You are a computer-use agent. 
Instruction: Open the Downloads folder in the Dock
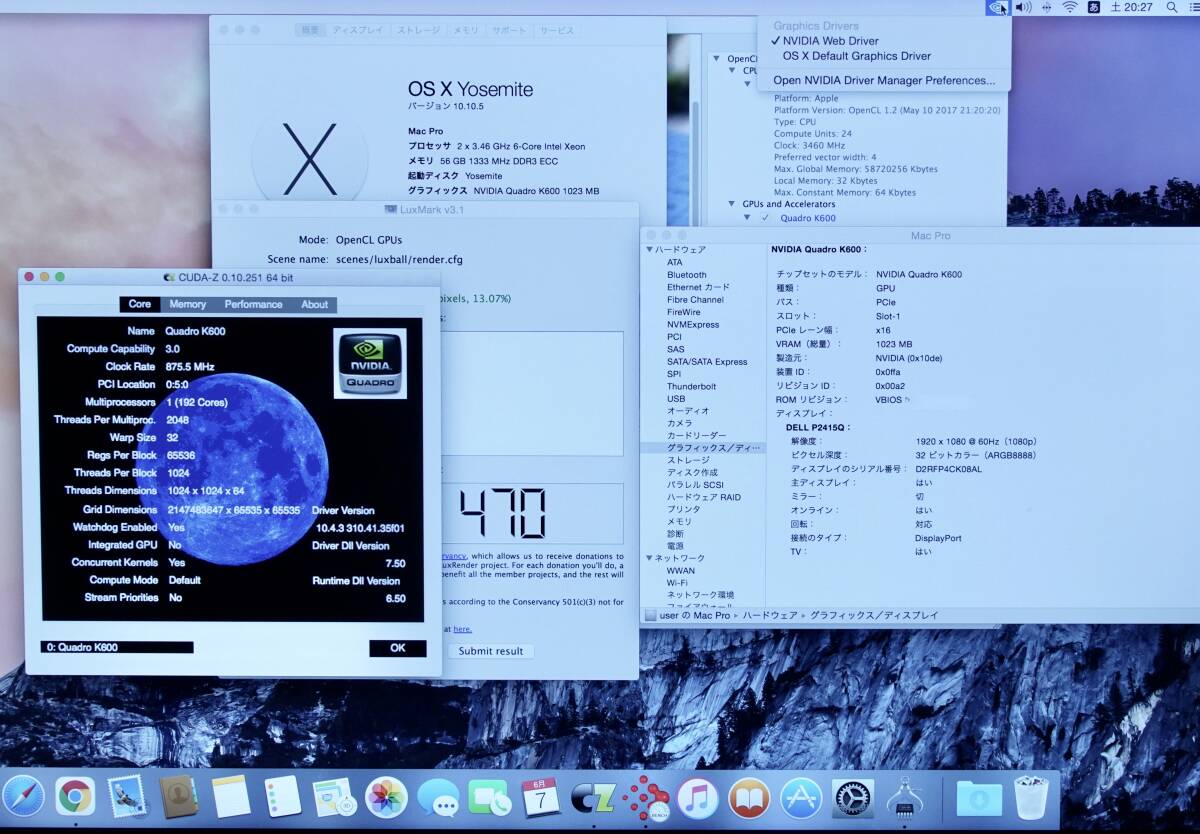click(979, 798)
